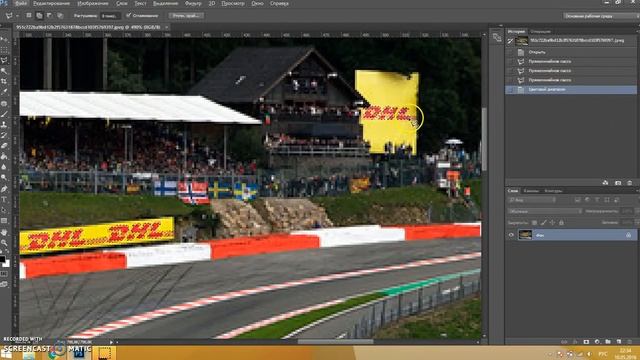Open the layer Fill (Заливка) field
The height and width of the screenshot is (360, 640).
(x=627, y=222)
